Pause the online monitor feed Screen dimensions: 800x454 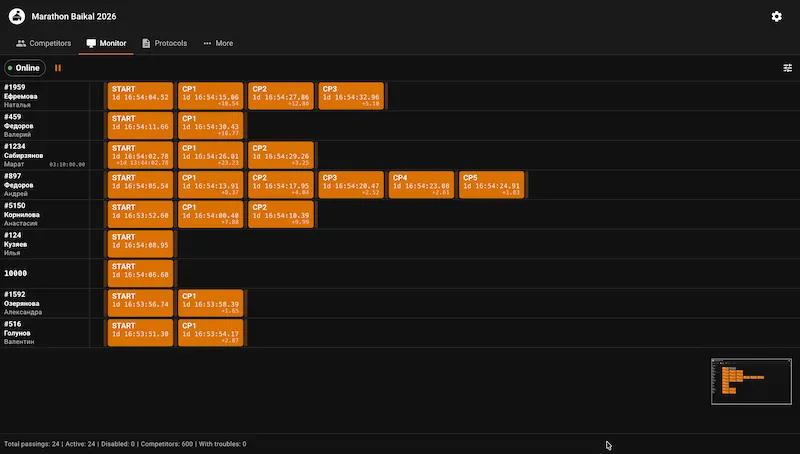tap(58, 68)
